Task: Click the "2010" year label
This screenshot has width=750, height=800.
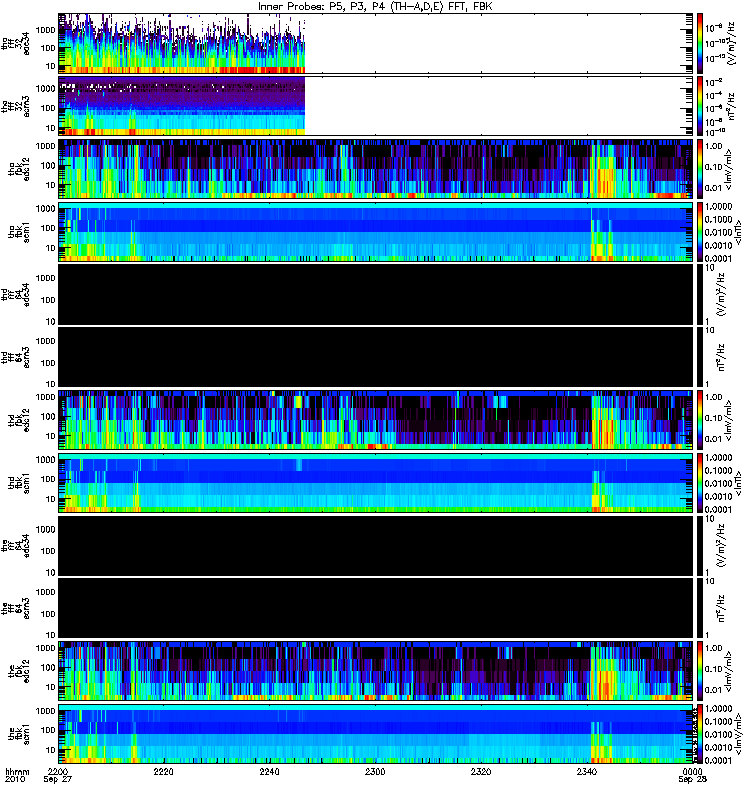Action: pos(14,780)
